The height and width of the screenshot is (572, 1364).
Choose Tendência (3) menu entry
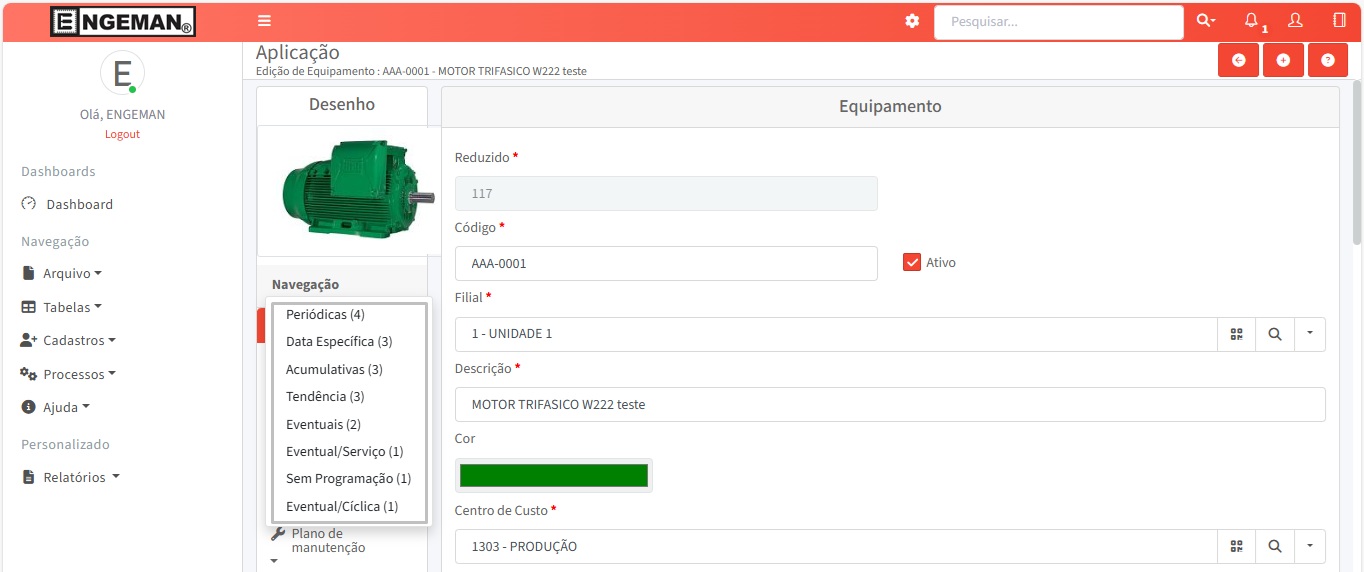coord(325,397)
